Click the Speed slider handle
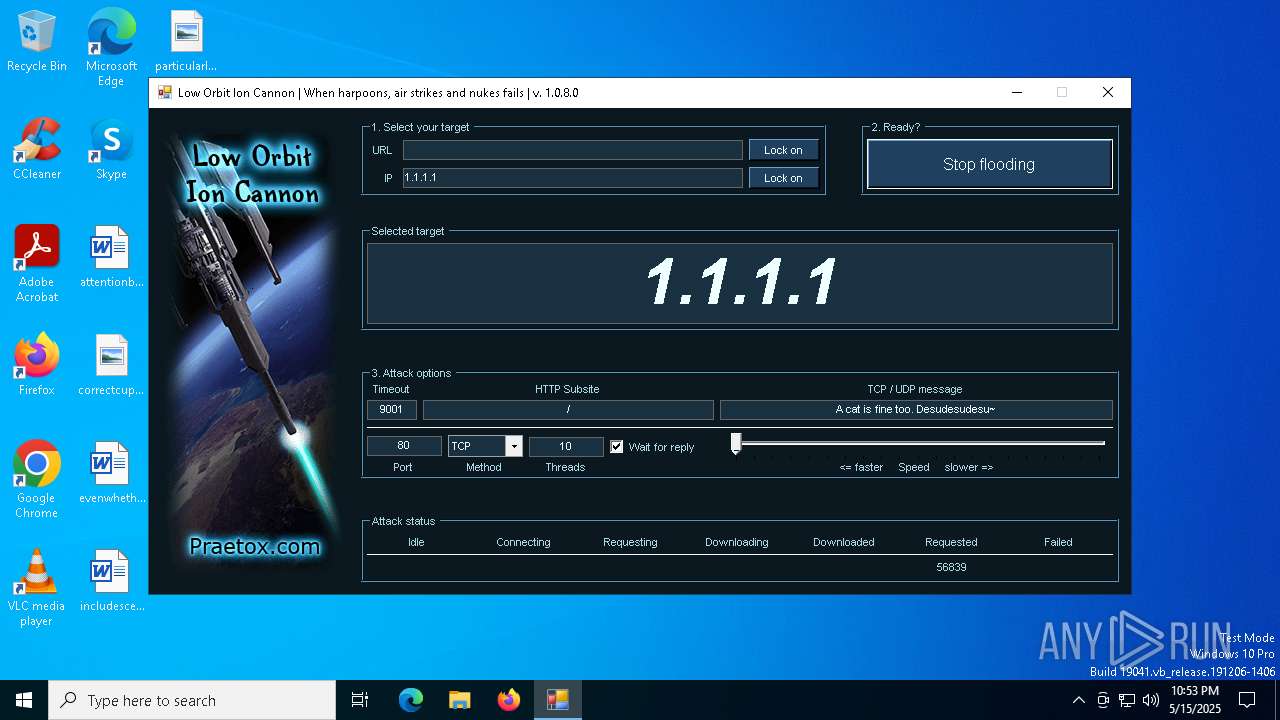 pyautogui.click(x=736, y=444)
